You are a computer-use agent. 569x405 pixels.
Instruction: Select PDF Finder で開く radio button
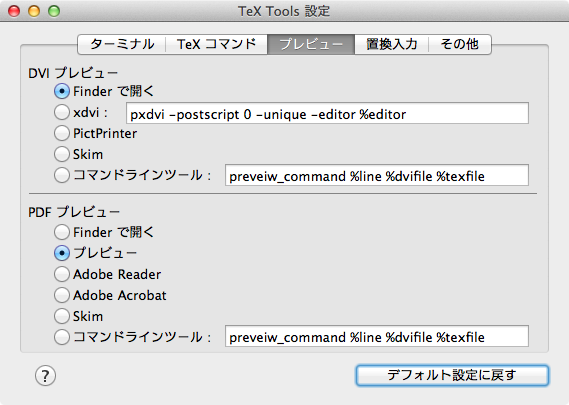pyautogui.click(x=62, y=232)
